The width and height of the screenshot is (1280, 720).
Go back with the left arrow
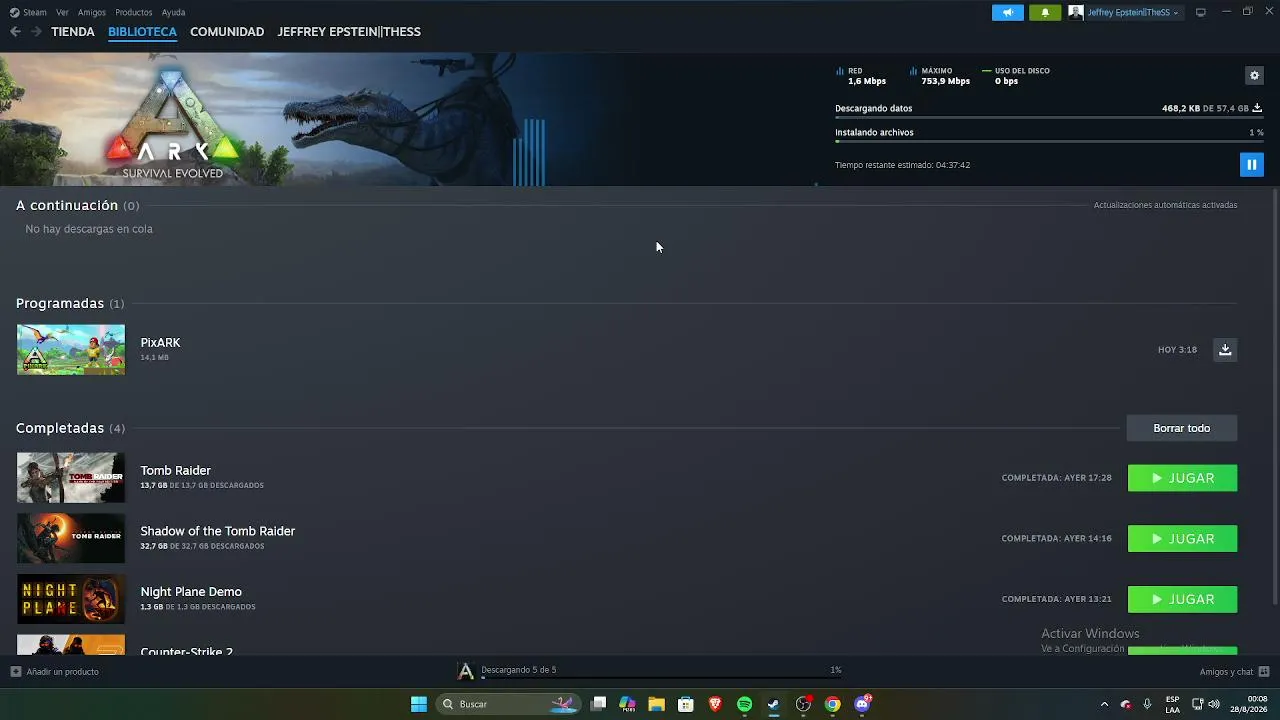tap(15, 32)
